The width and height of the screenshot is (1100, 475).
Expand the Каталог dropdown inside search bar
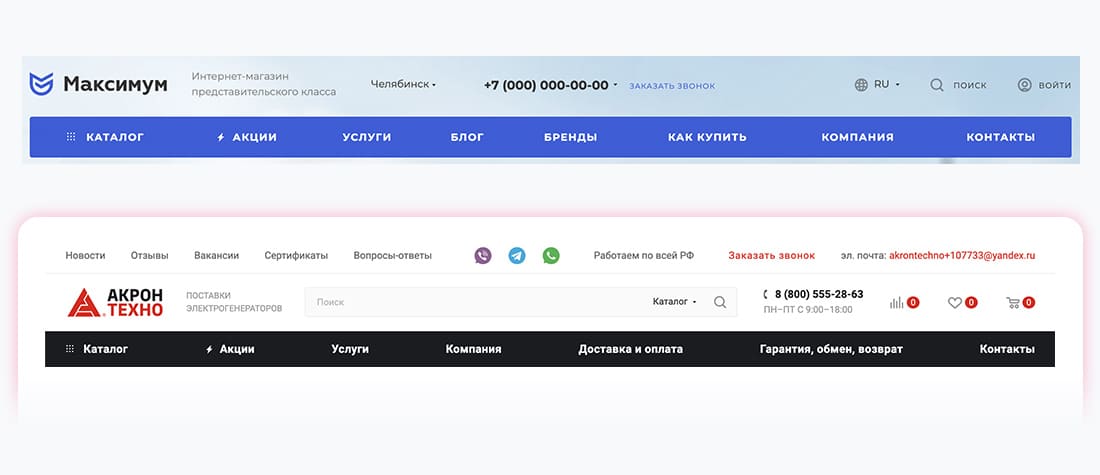674,302
